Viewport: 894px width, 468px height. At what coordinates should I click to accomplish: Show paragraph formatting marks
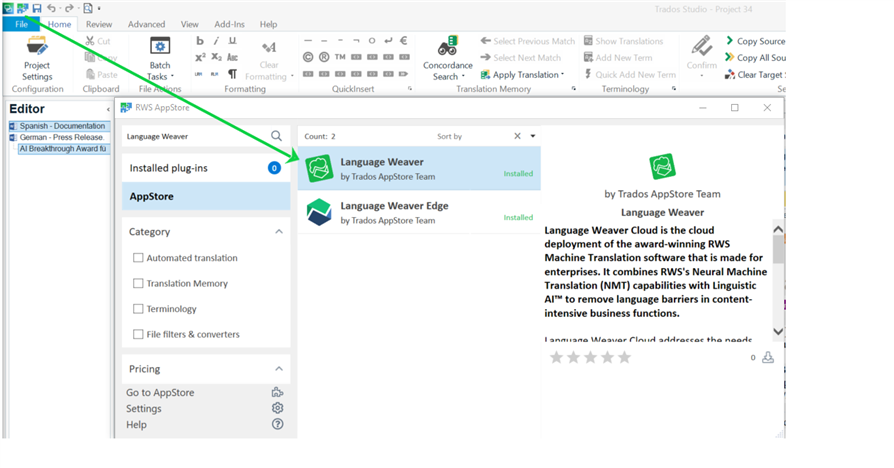tap(232, 74)
